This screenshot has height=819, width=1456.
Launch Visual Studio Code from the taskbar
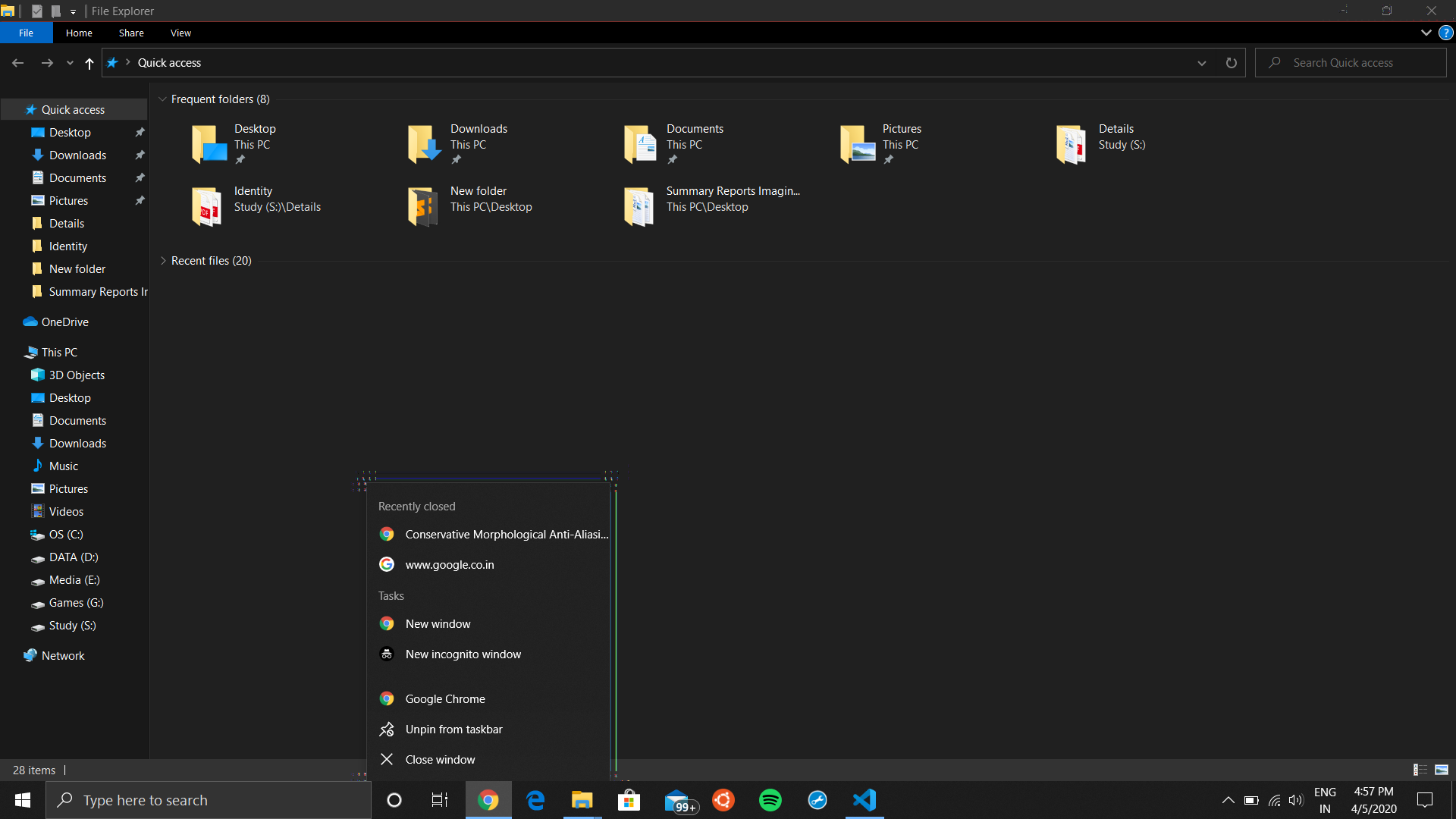pyautogui.click(x=864, y=799)
